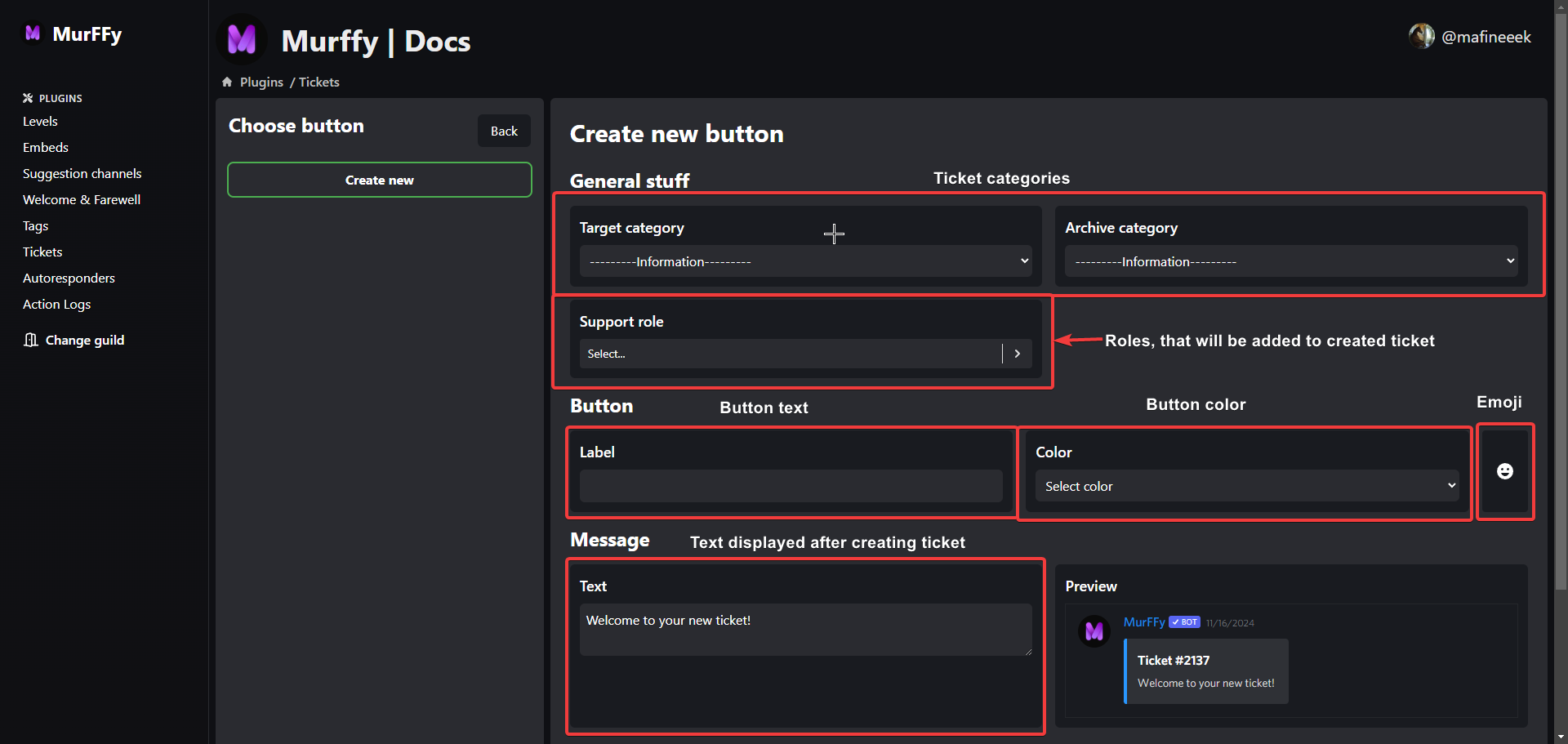Open the emoji picker smiley icon
Viewport: 1568px width, 744px height.
1504,471
